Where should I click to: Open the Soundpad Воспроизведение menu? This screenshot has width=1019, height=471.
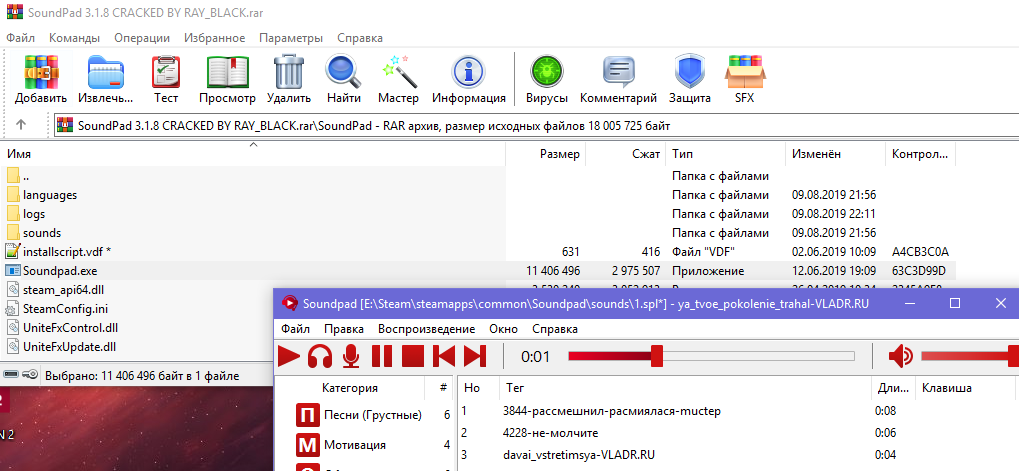click(426, 329)
